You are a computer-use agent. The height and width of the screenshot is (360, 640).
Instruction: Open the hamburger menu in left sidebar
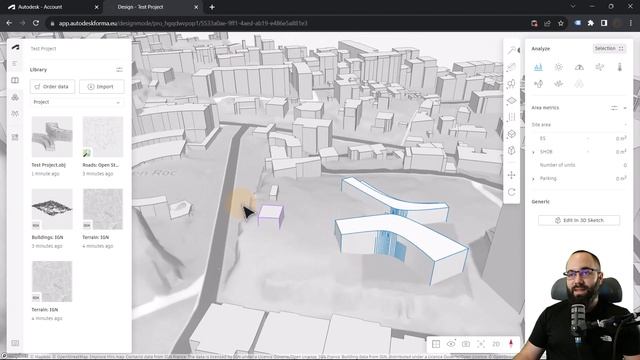tap(15, 64)
